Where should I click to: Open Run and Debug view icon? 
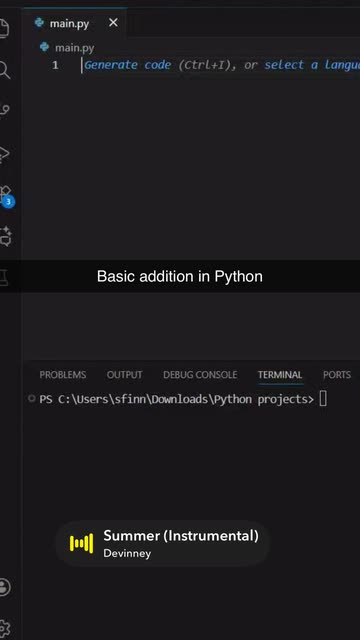(4, 154)
